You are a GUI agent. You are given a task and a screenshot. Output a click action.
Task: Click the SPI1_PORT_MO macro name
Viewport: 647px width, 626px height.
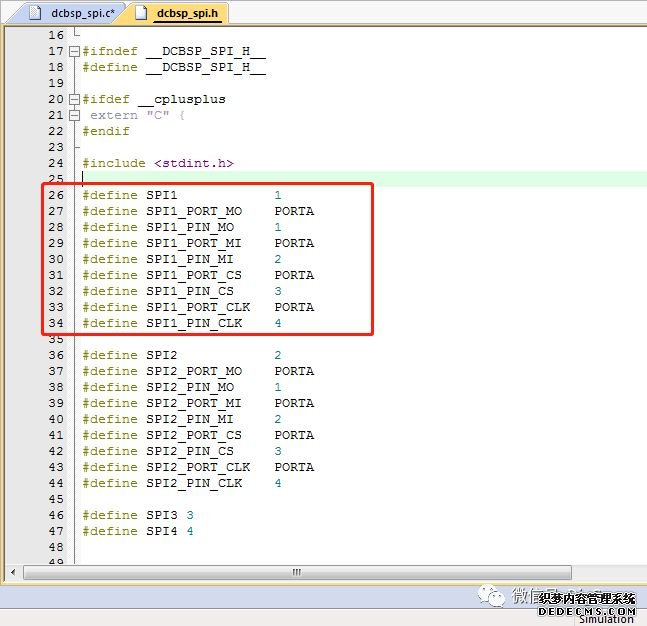[193, 211]
